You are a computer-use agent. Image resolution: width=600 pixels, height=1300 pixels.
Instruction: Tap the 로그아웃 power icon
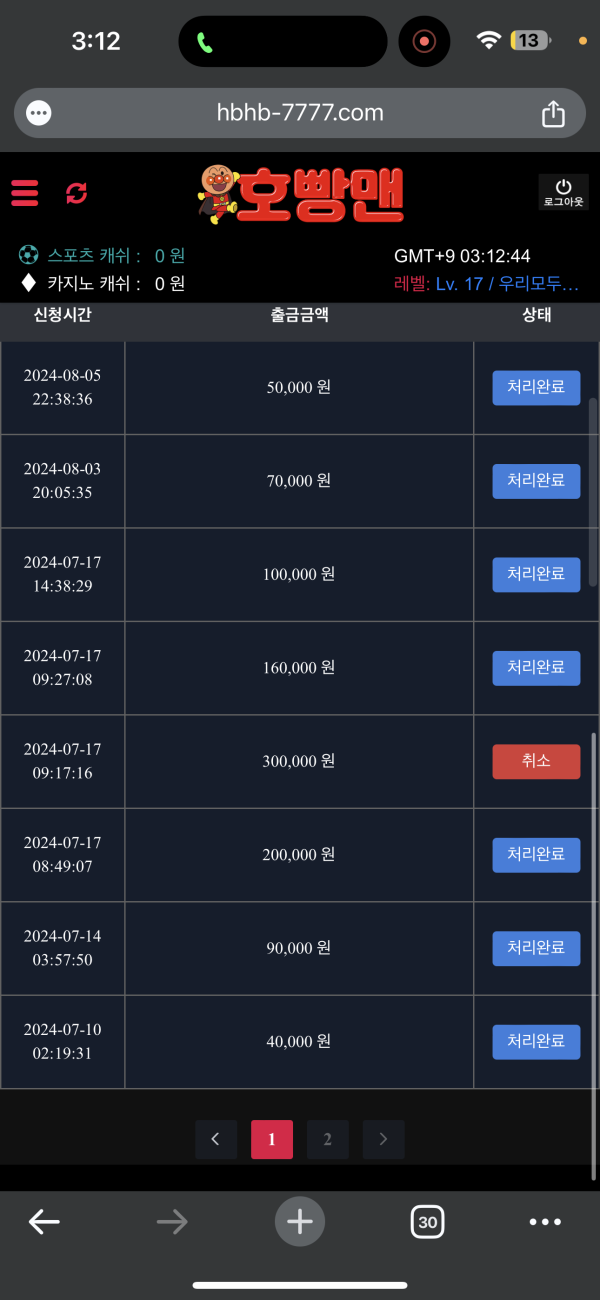coord(563,192)
